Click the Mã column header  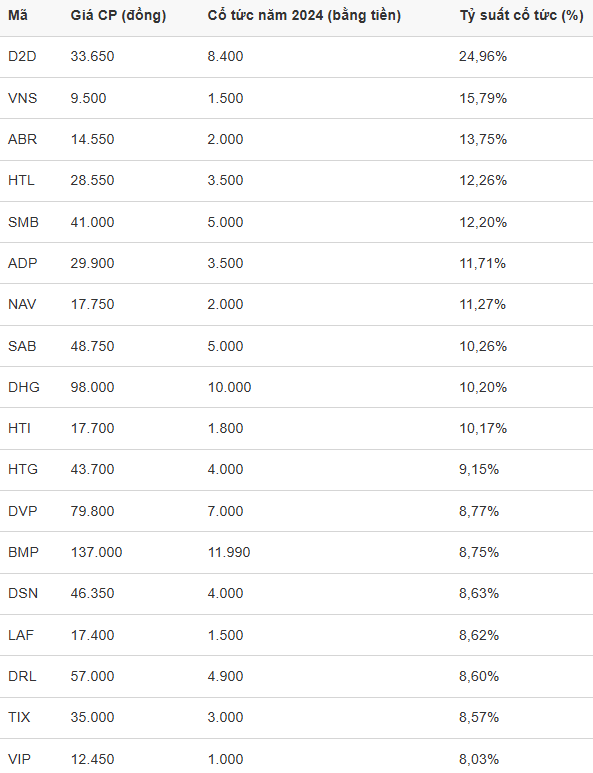18,16
